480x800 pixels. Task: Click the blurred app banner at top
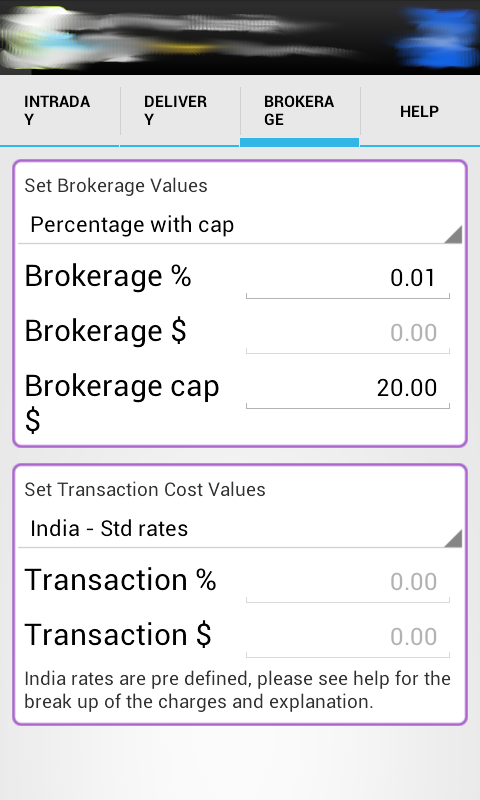tap(240, 38)
